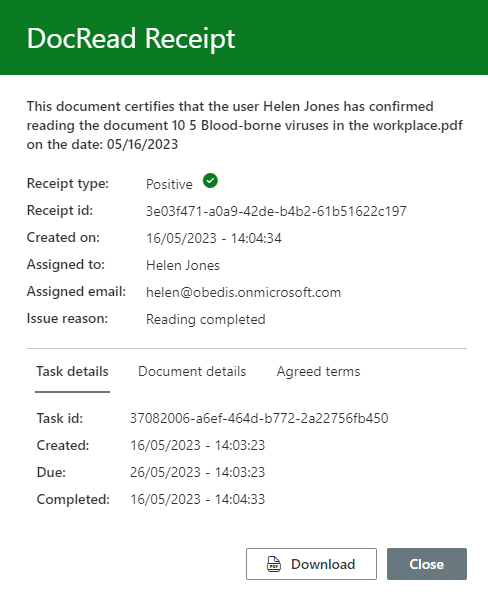Download the receipt as PDF
488x595 pixels.
(311, 564)
